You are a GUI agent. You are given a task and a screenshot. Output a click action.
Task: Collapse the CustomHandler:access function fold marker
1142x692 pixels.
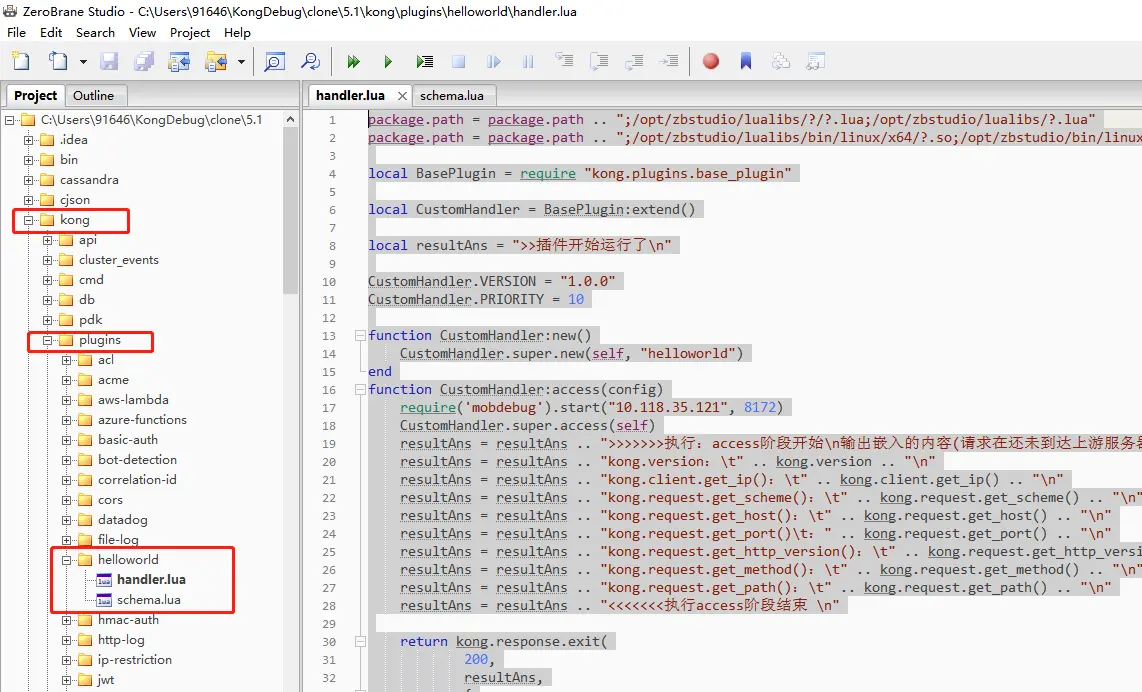(360, 390)
